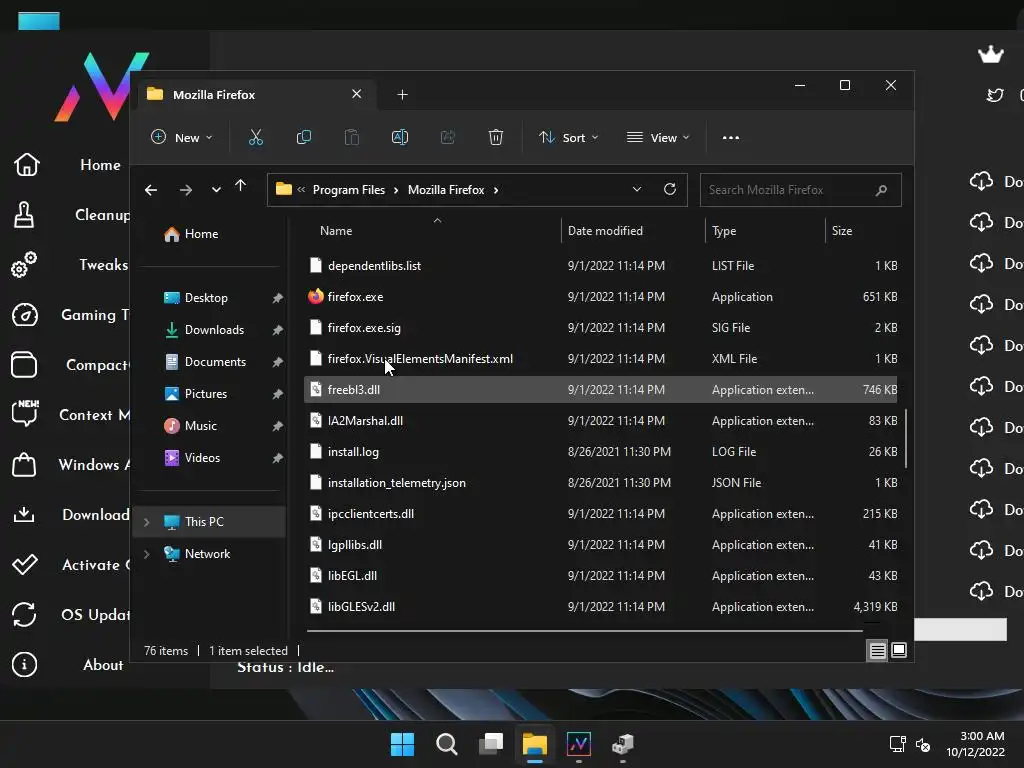Switch to large thumbnails view icon
The height and width of the screenshot is (768, 1024).
click(x=899, y=650)
